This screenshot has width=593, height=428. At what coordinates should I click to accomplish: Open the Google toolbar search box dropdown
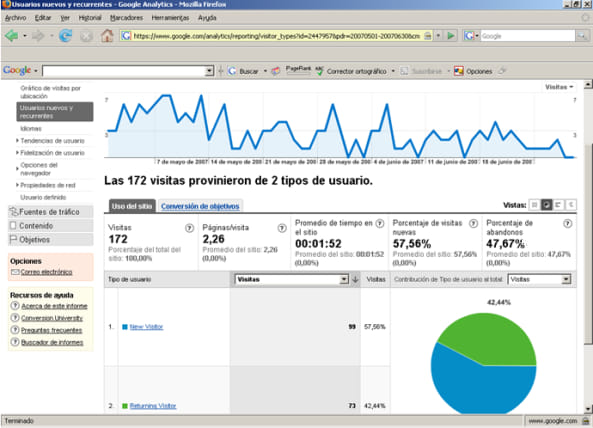click(x=209, y=71)
